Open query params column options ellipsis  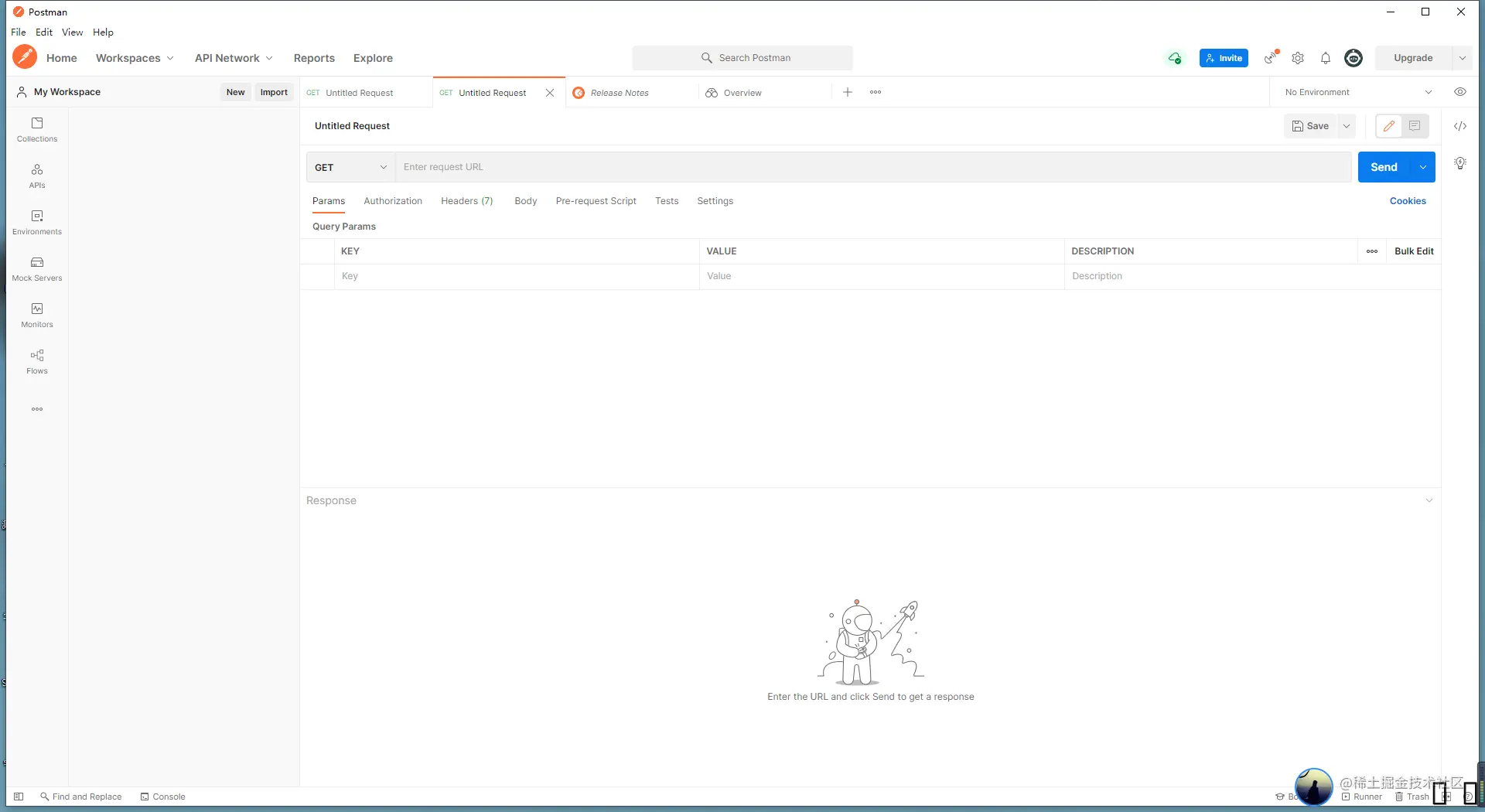(x=1372, y=251)
